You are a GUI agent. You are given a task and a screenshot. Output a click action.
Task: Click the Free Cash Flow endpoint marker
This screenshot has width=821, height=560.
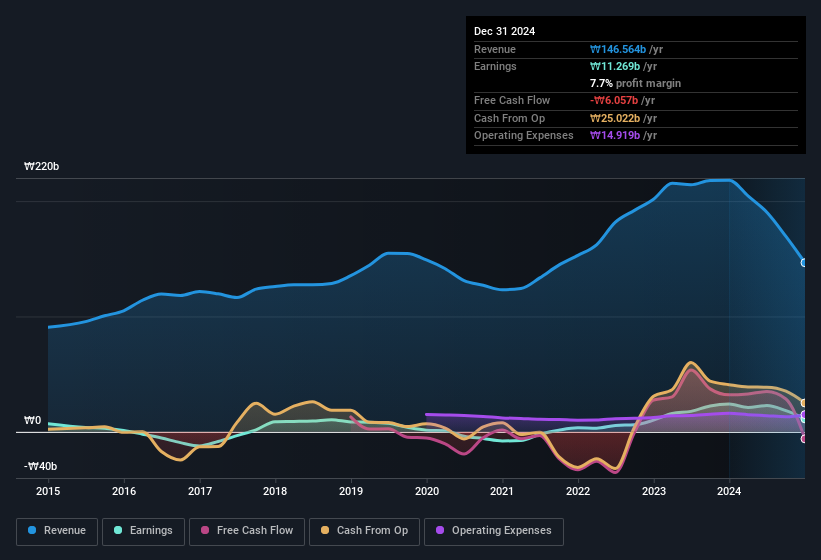point(804,439)
